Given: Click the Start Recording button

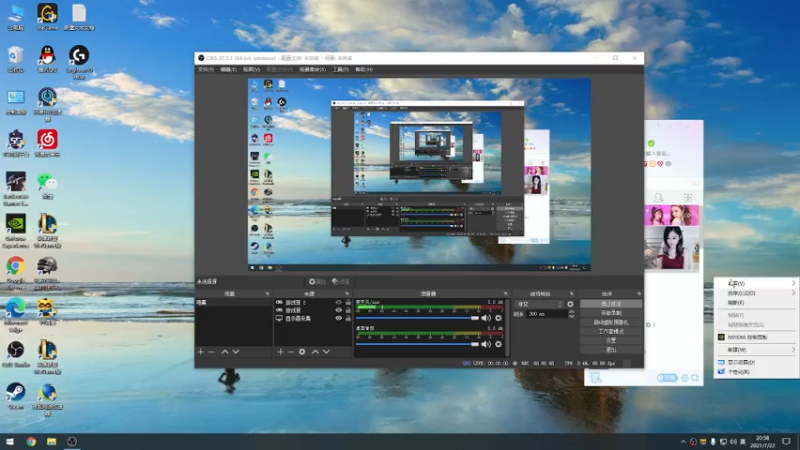Looking at the screenshot, I should click(x=611, y=313).
